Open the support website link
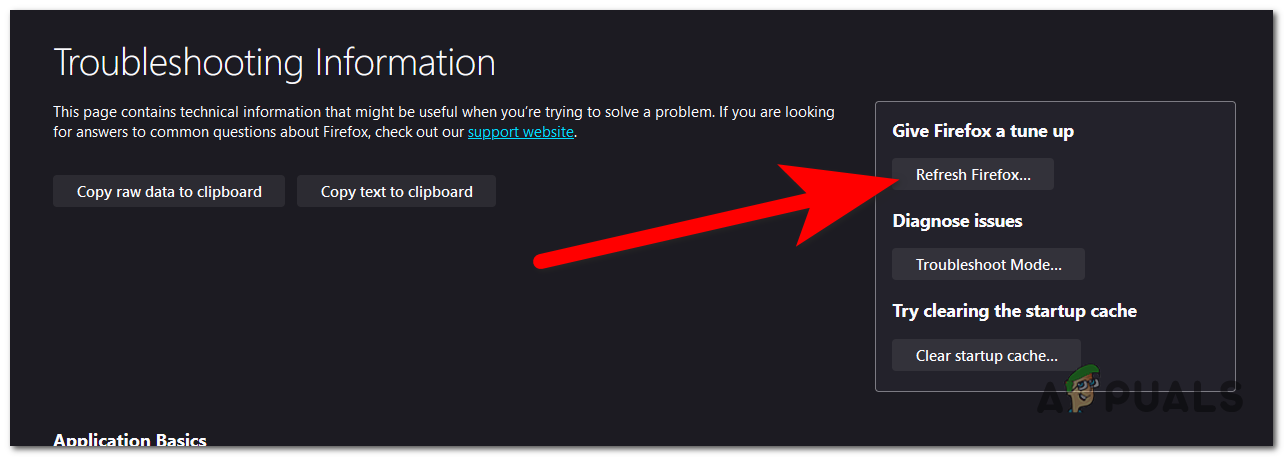1284x457 pixels. 521,132
